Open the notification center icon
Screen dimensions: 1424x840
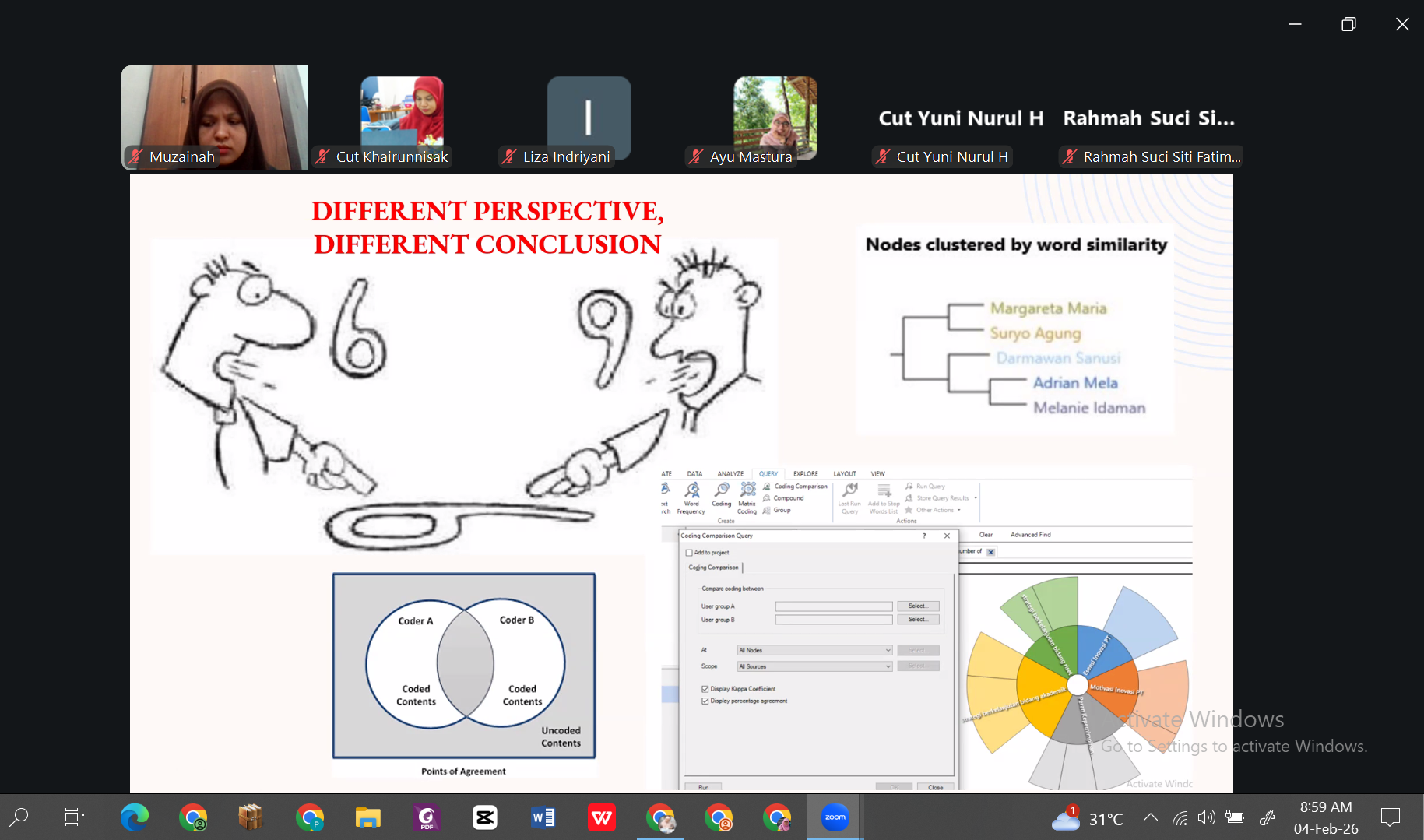1390,817
